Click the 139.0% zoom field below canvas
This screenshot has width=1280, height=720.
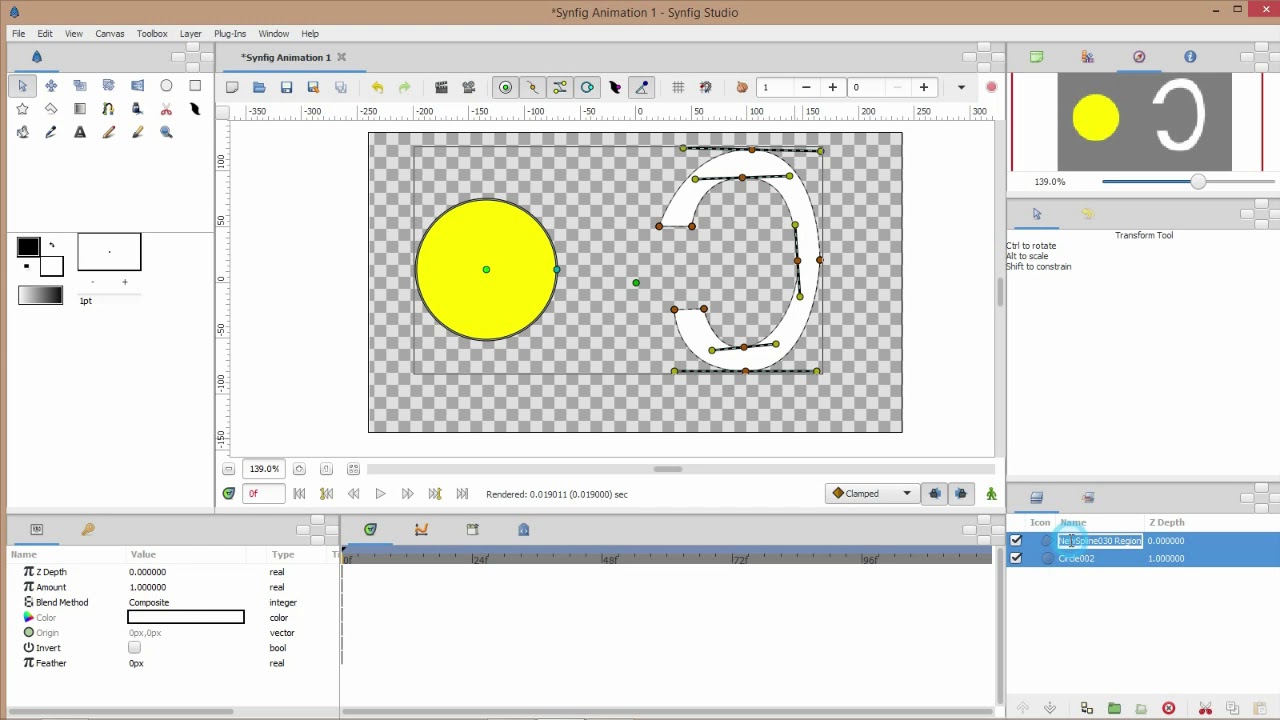click(x=264, y=468)
